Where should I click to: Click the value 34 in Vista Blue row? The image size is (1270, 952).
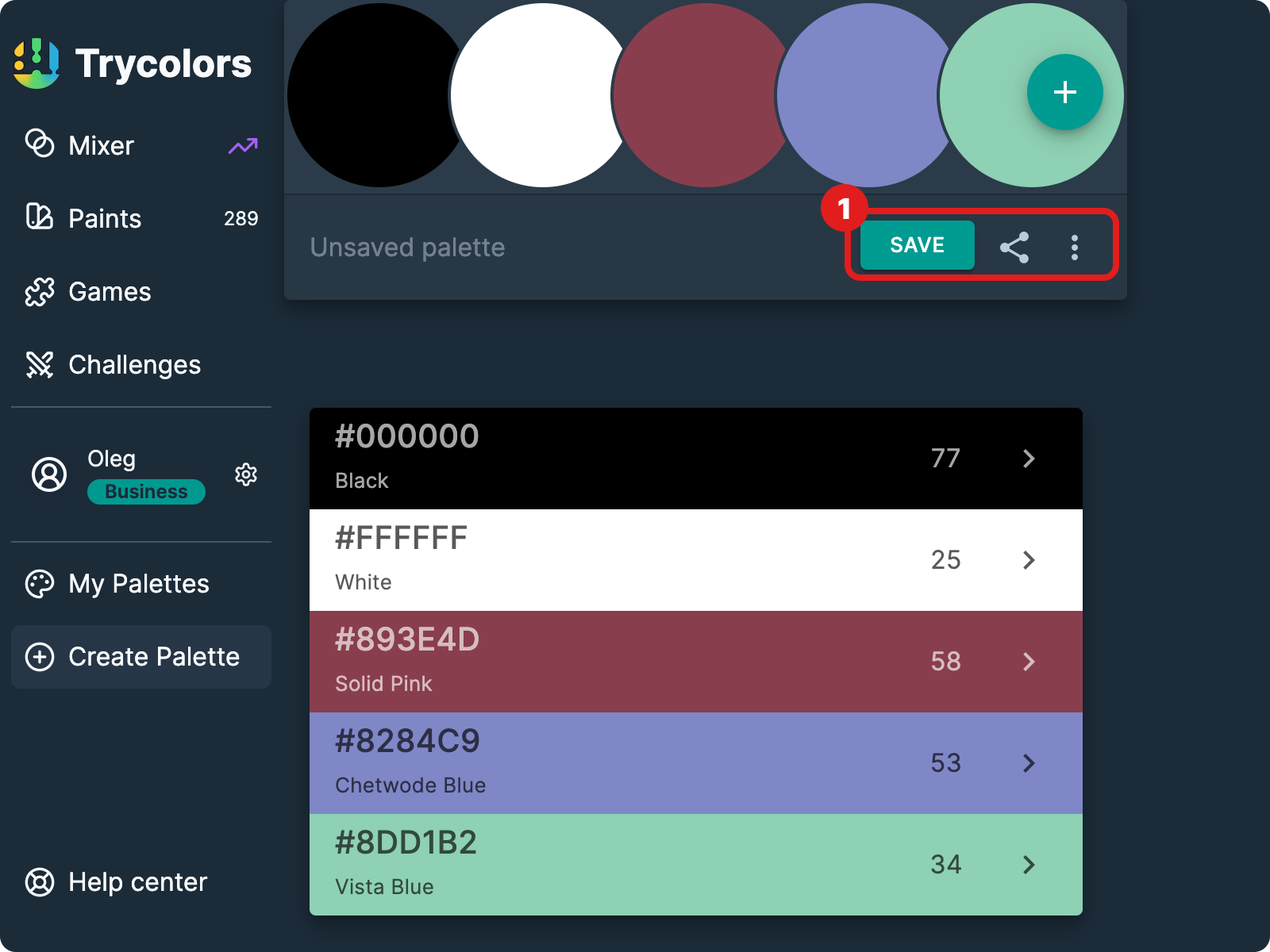coord(946,865)
